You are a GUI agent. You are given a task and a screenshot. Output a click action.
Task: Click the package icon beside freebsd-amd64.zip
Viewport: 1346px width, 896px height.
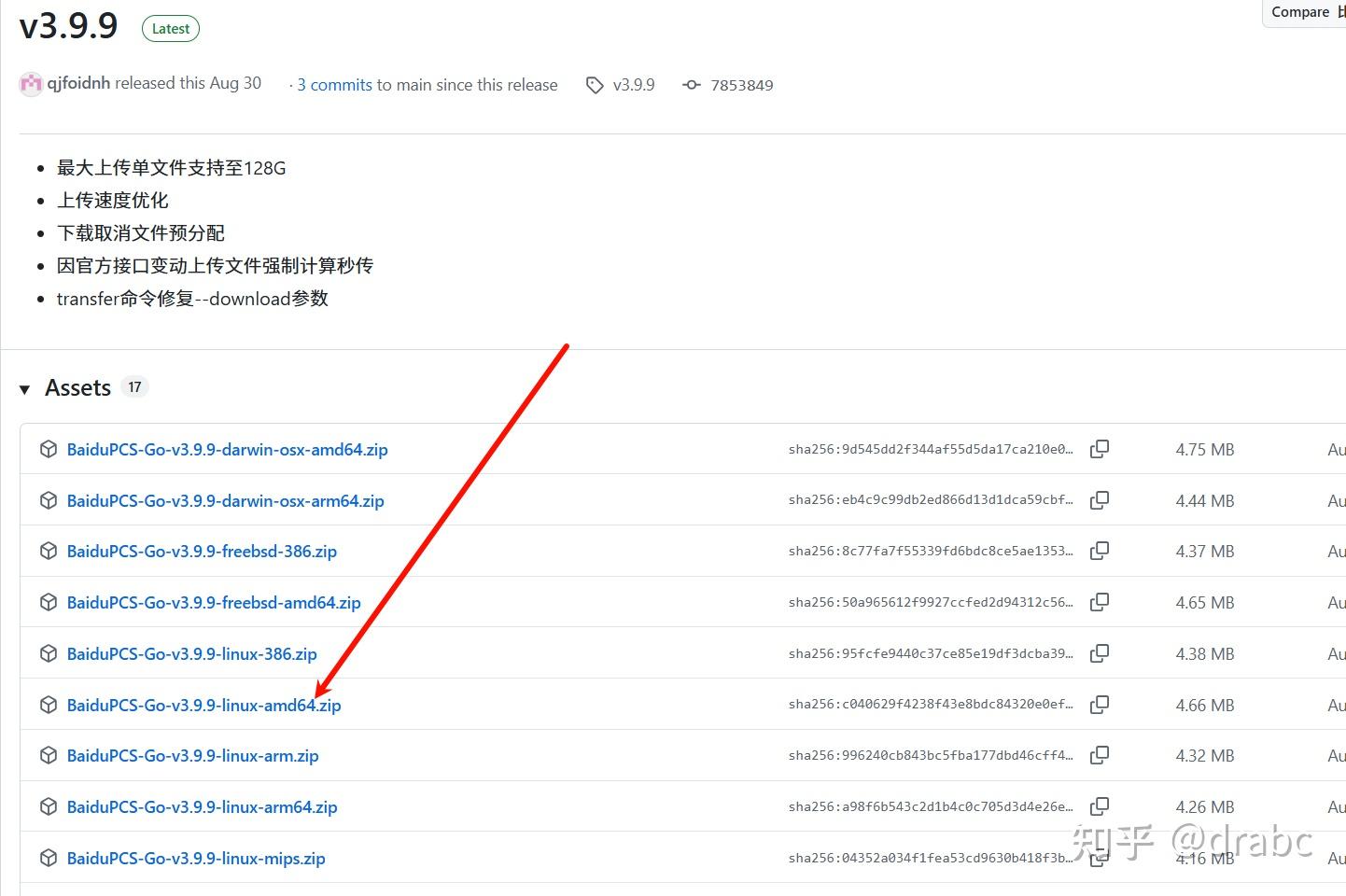click(x=48, y=602)
